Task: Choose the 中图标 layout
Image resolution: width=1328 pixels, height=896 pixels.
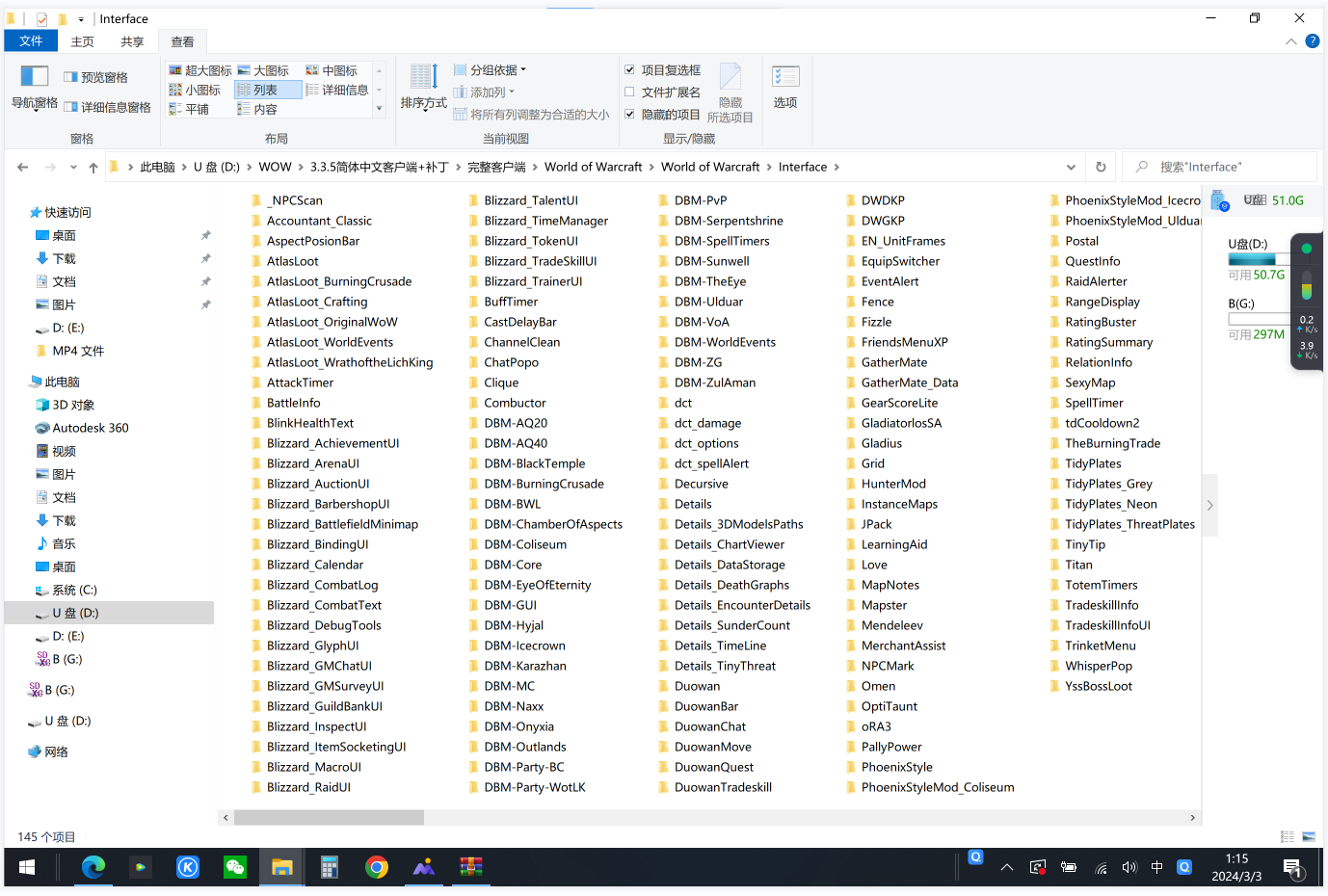Action: tap(332, 70)
